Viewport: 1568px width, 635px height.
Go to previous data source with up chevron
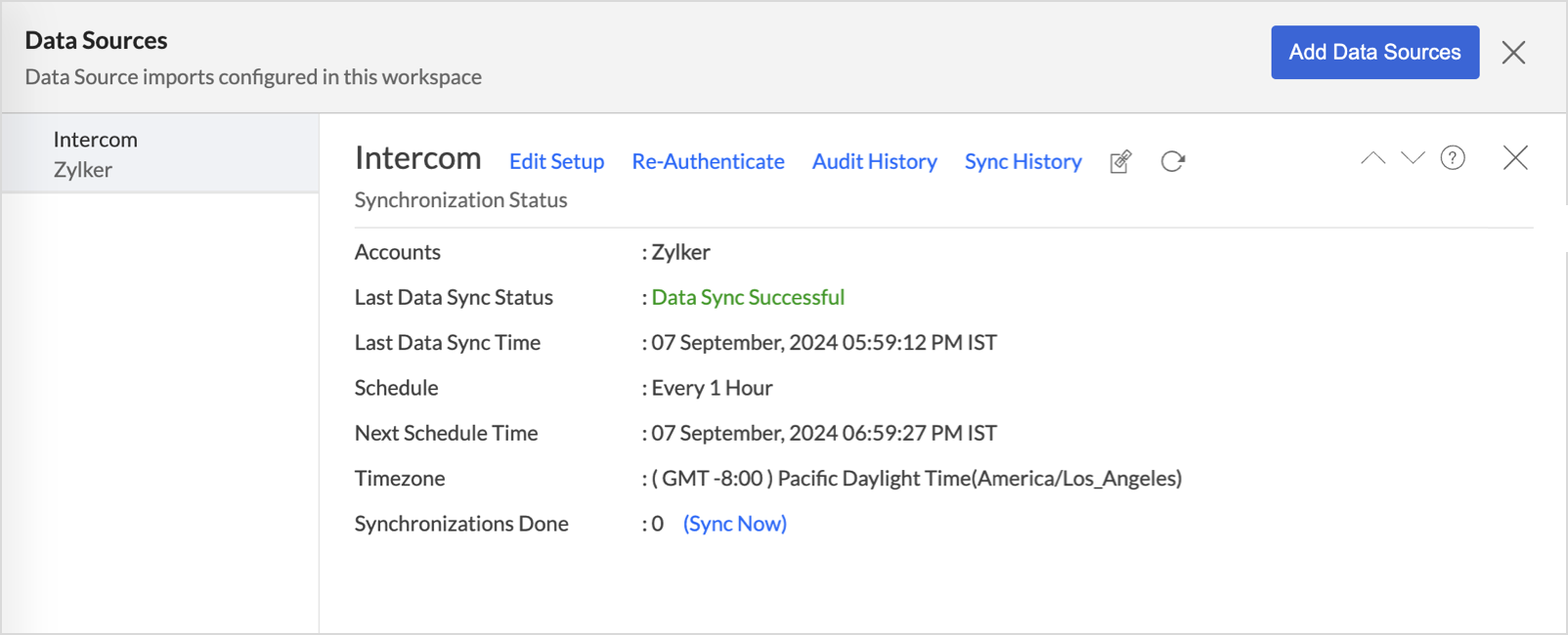click(x=1372, y=158)
